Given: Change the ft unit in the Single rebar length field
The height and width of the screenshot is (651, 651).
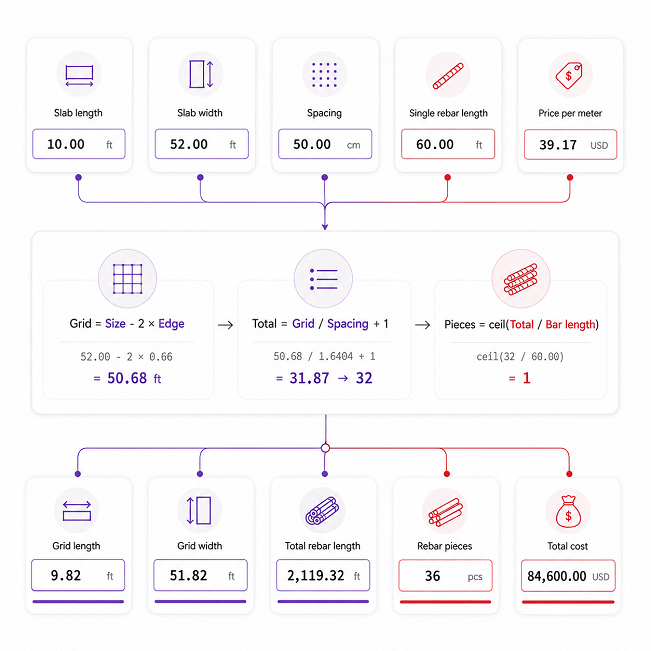Looking at the screenshot, I should [479, 145].
